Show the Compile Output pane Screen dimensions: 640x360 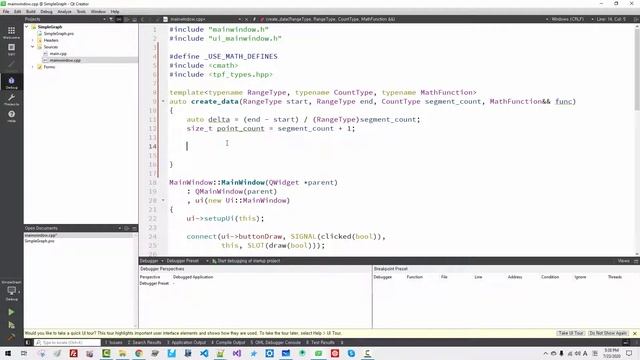coord(228,342)
